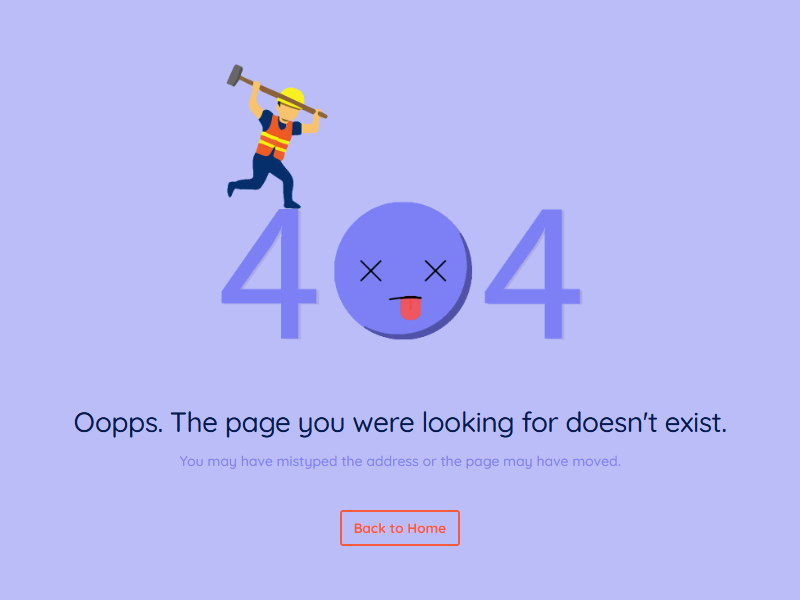Screen dimensions: 800x600
Task: Click the gray sledgehammer head
Action: coord(234,76)
